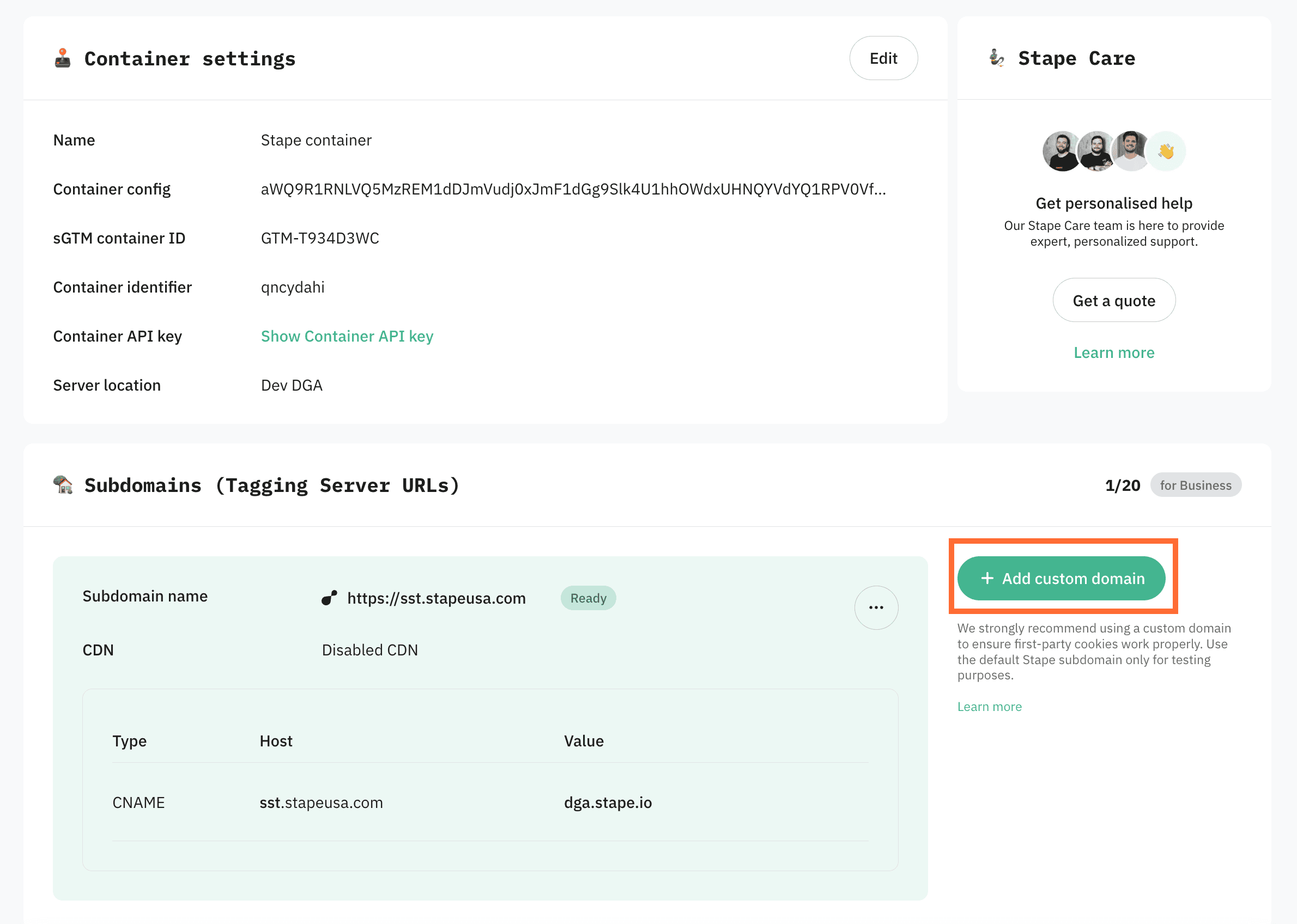Click the Ready status badge

pos(588,598)
